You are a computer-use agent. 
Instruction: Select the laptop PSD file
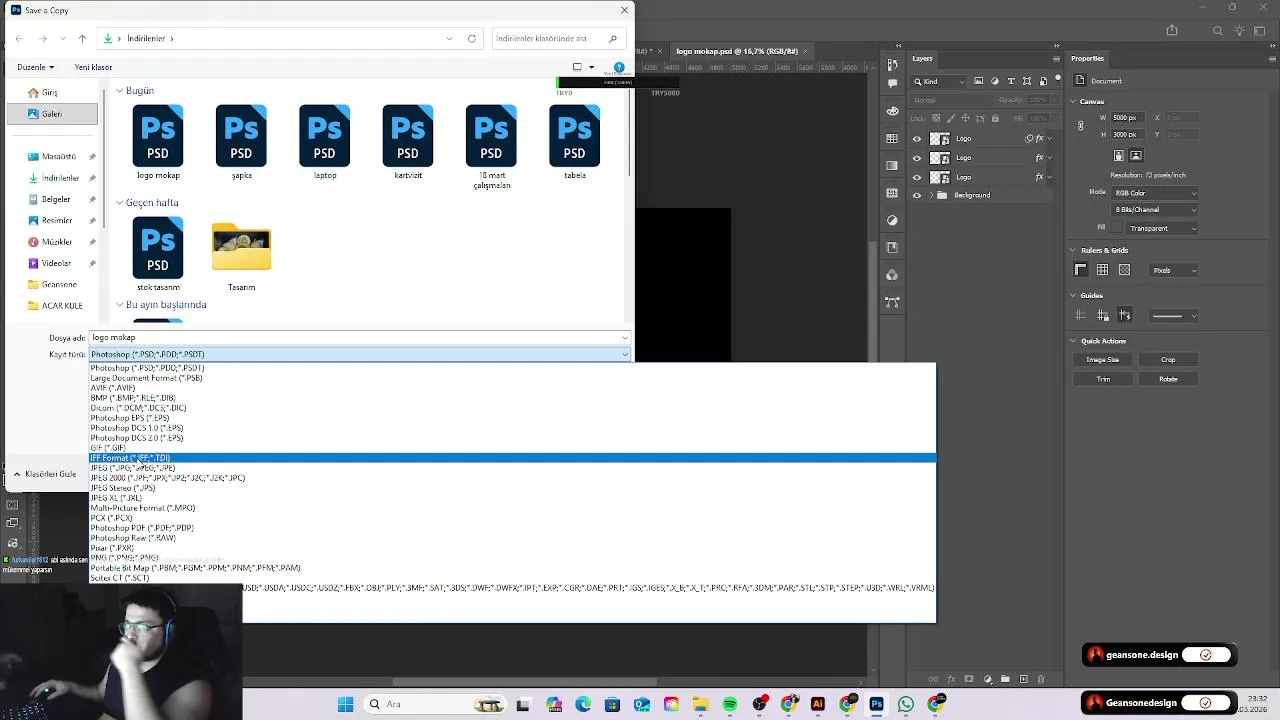click(x=324, y=142)
